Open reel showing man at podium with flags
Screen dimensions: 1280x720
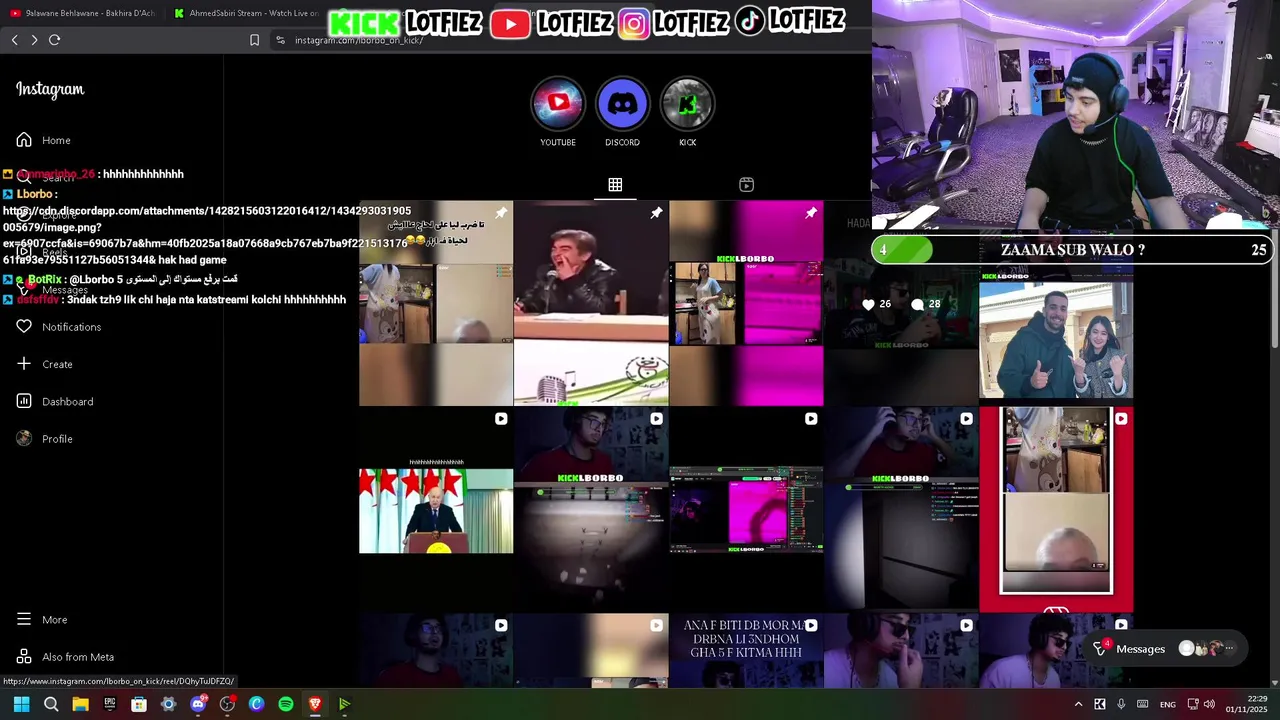436,510
